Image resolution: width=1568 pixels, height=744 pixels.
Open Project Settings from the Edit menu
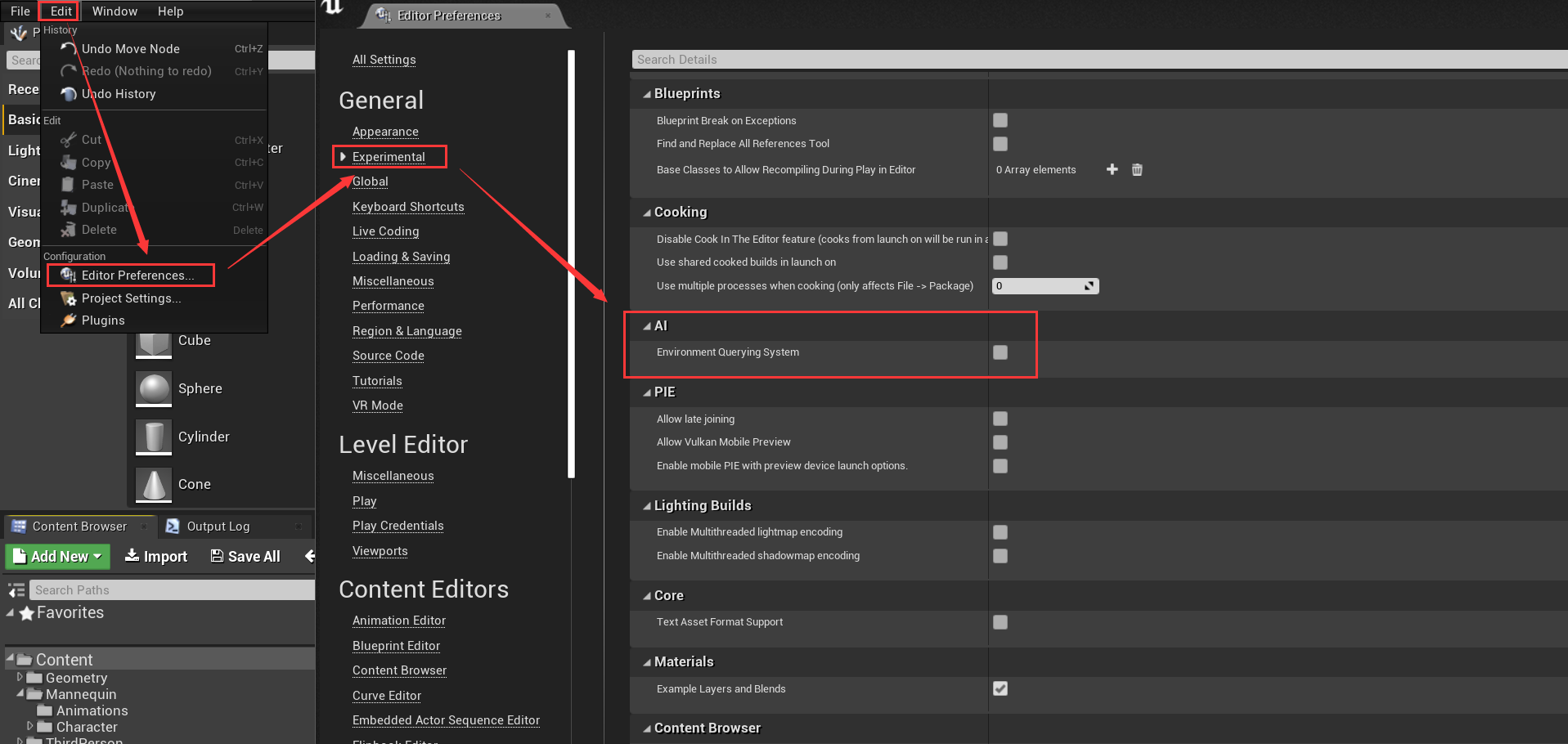(x=131, y=298)
